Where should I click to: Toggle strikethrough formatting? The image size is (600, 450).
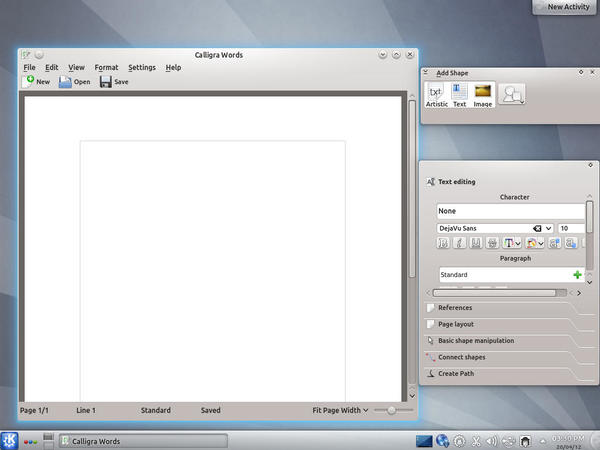492,243
